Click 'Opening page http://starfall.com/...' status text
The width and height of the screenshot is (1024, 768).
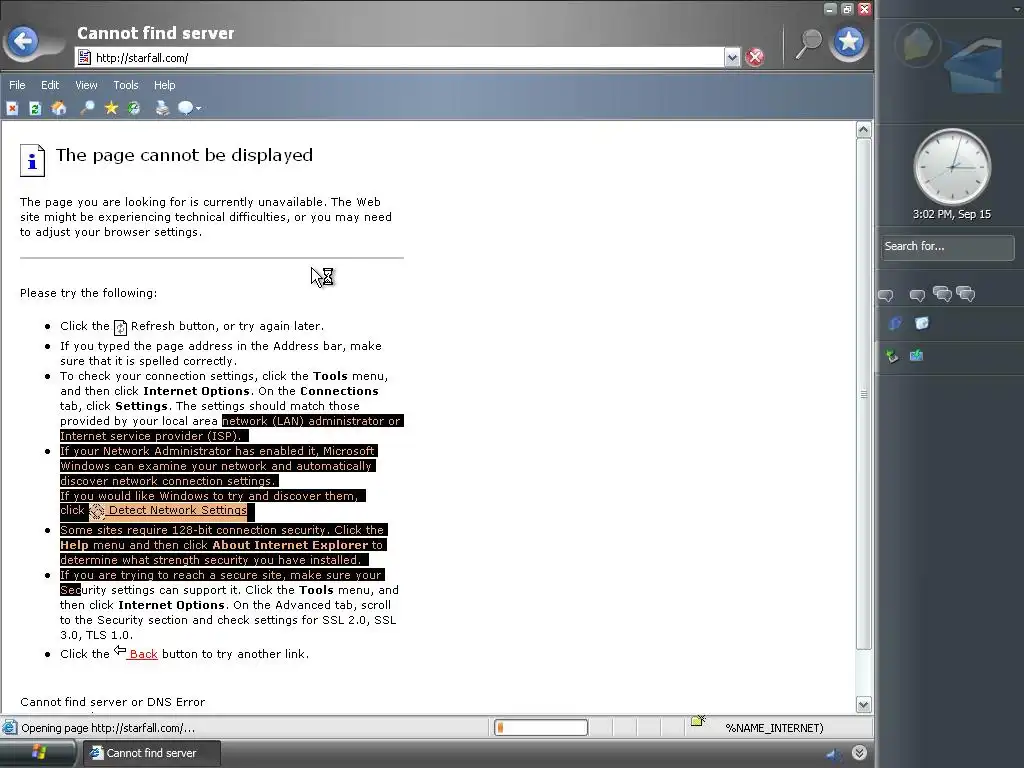tap(108, 728)
